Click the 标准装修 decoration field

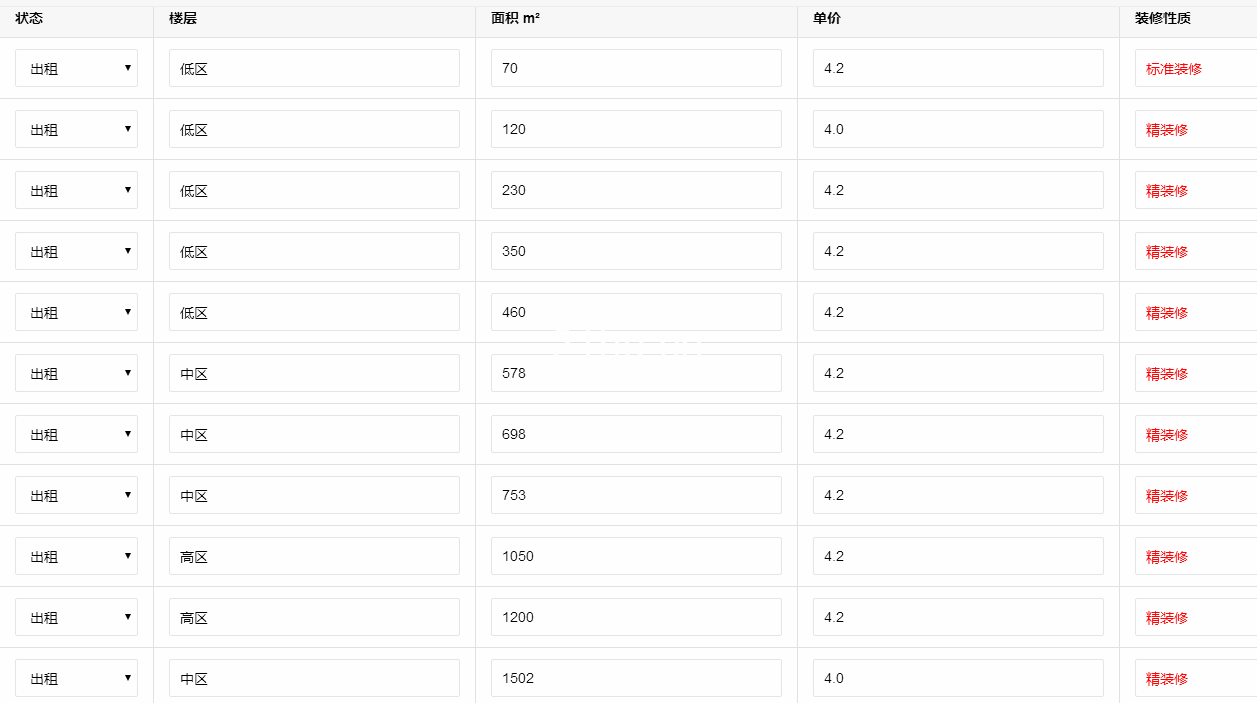[1195, 68]
